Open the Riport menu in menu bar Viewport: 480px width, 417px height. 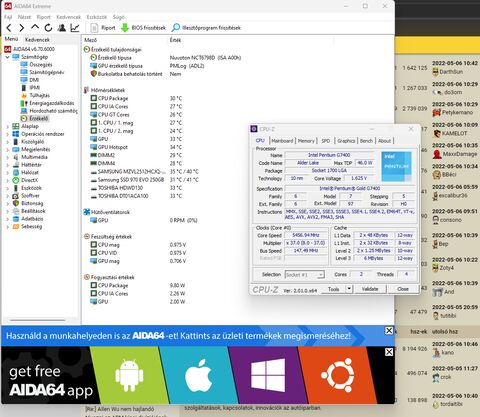coord(43,17)
